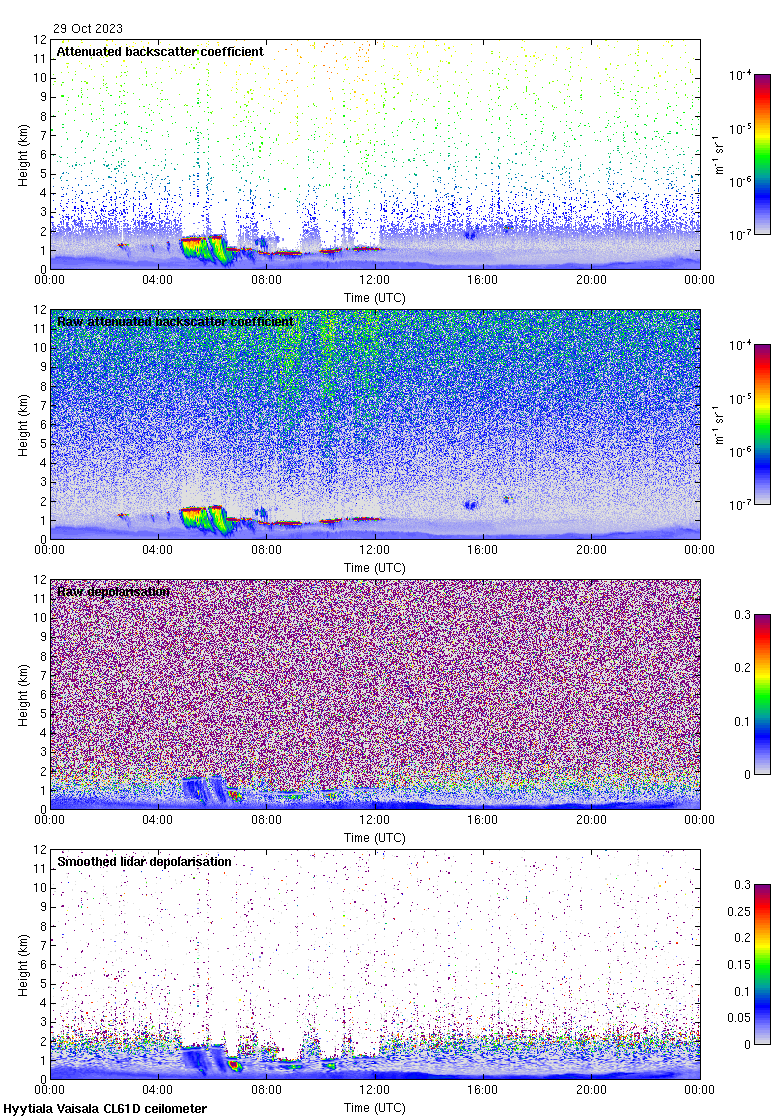Click the 0.2 tick on the Raw depolarisation colorbar
The height and width of the screenshot is (1120, 780).
click(x=743, y=668)
